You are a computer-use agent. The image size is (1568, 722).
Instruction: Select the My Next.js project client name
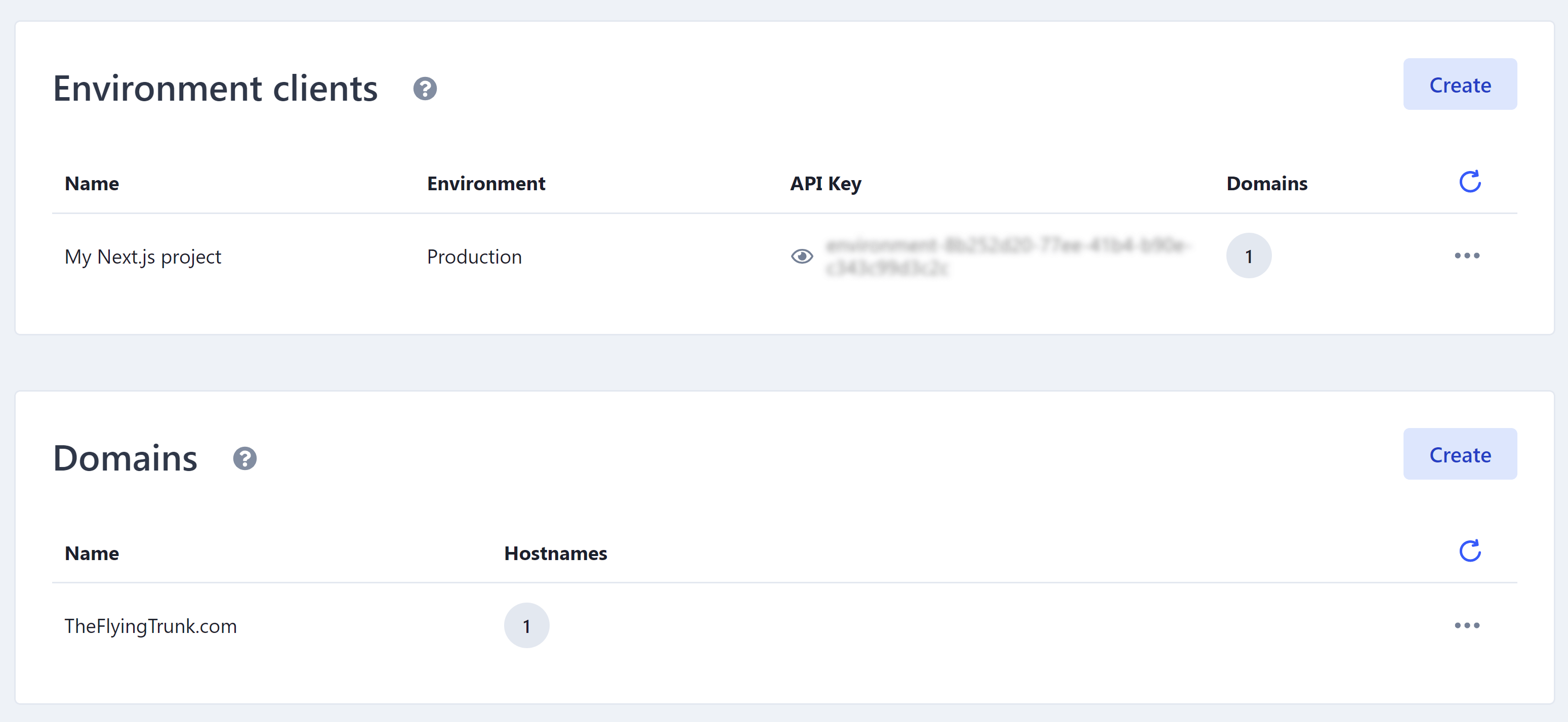tap(143, 257)
